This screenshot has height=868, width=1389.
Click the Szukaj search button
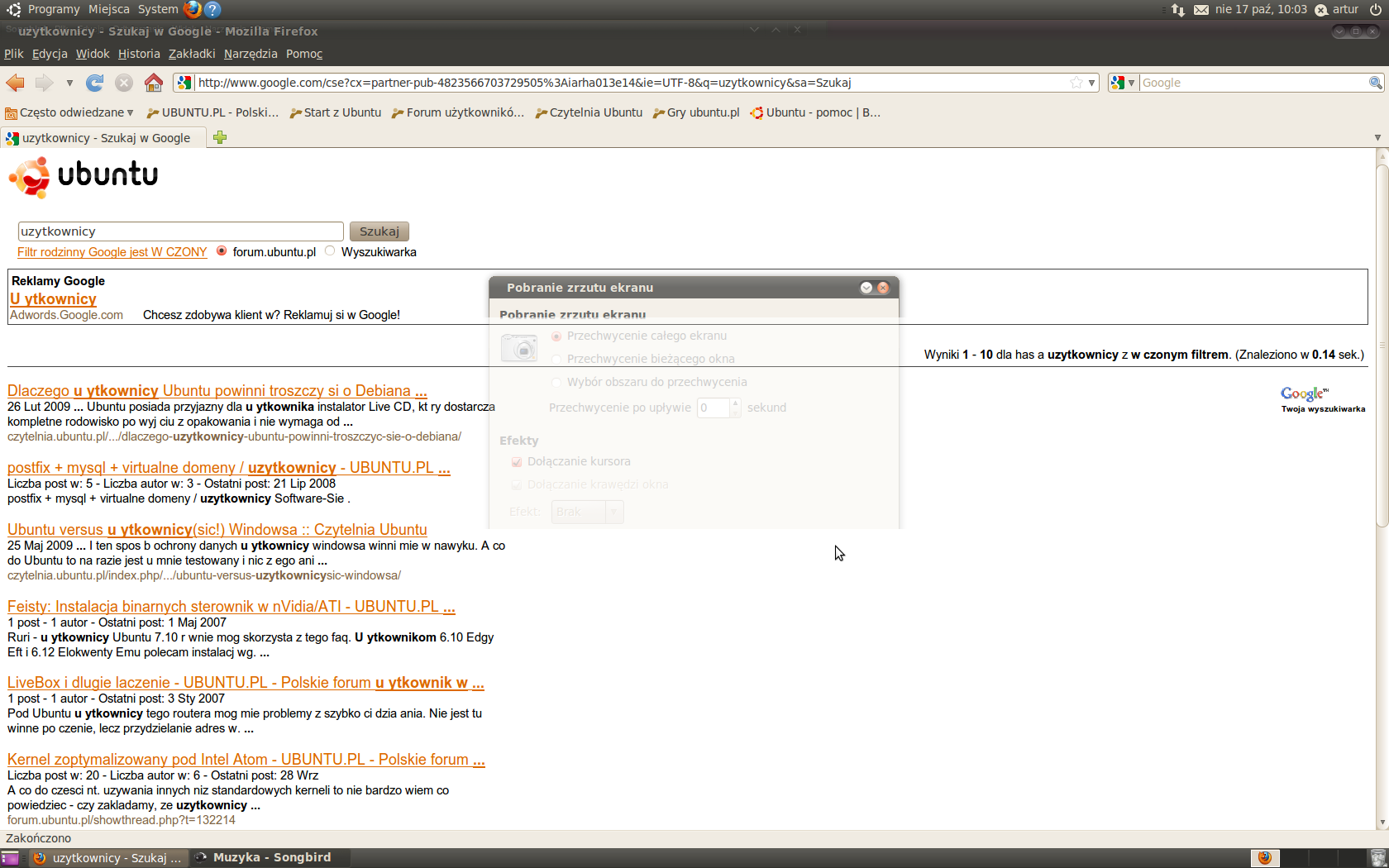[x=379, y=231]
